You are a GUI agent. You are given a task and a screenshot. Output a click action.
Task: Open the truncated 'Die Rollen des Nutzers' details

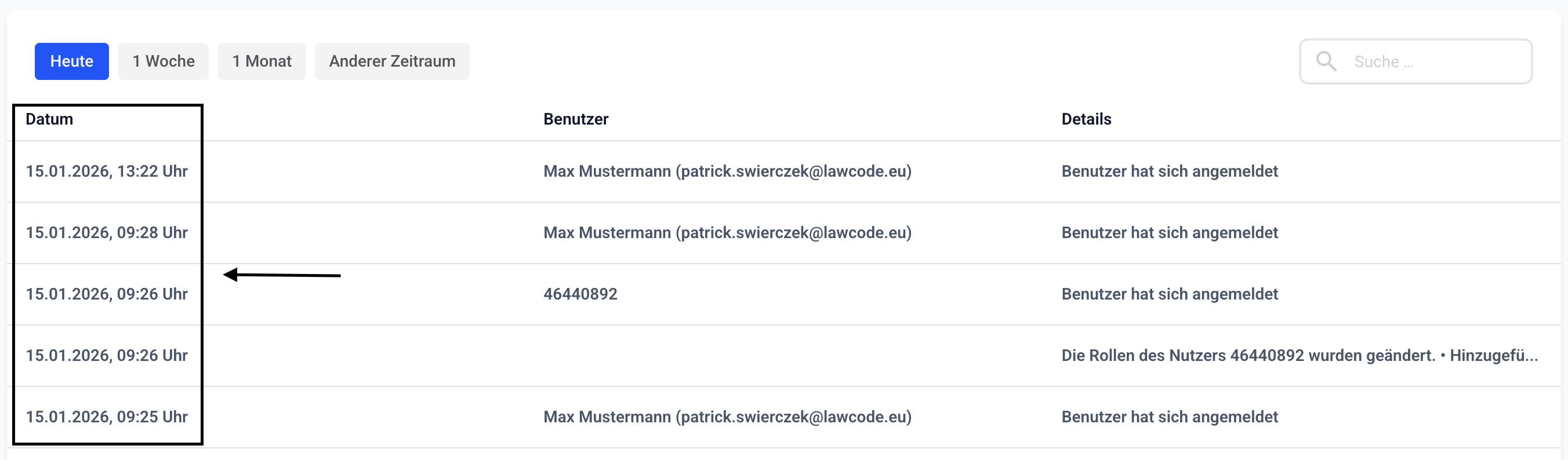(x=1299, y=356)
